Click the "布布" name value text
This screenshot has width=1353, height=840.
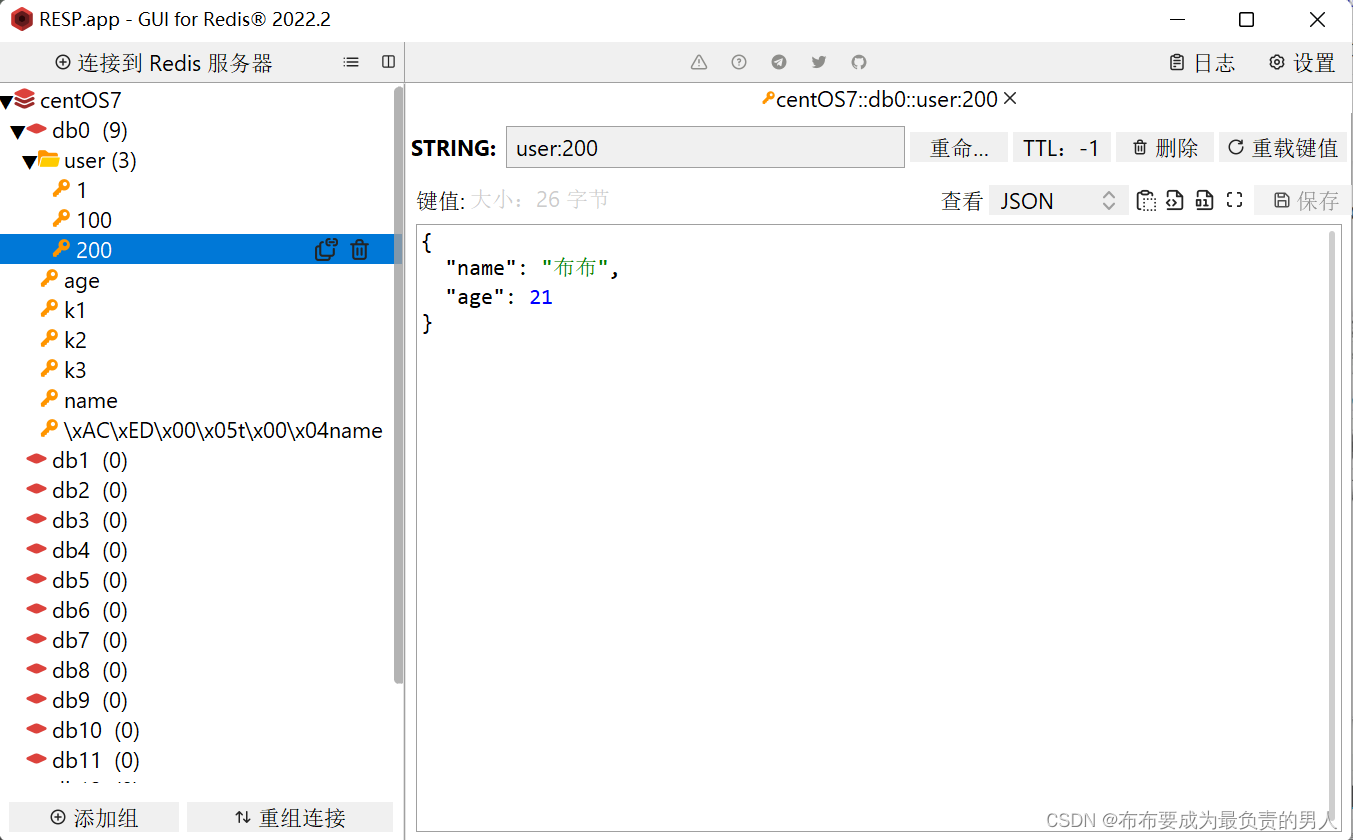tap(575, 268)
